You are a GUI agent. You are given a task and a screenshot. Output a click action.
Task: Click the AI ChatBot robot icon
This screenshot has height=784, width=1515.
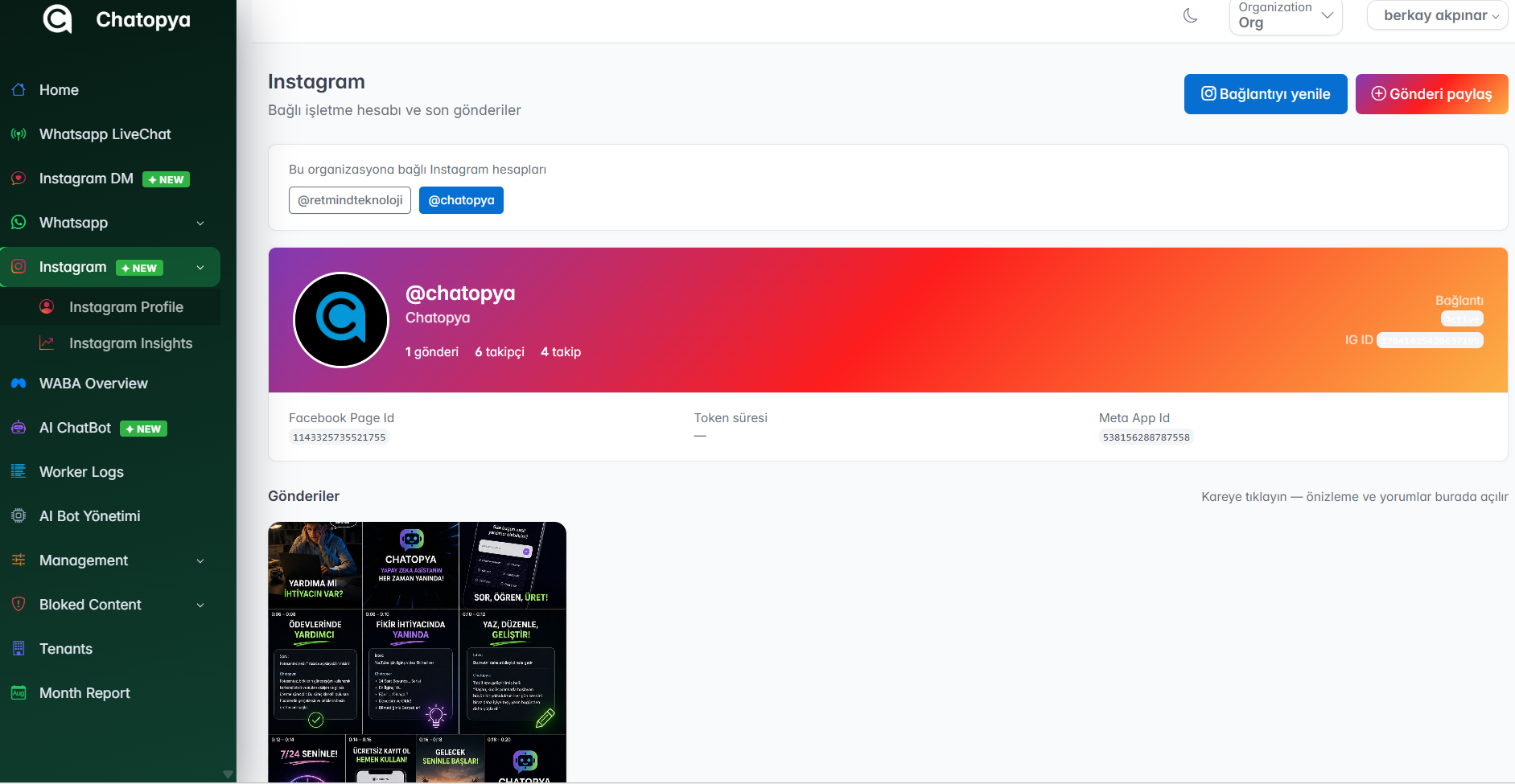[x=19, y=427]
